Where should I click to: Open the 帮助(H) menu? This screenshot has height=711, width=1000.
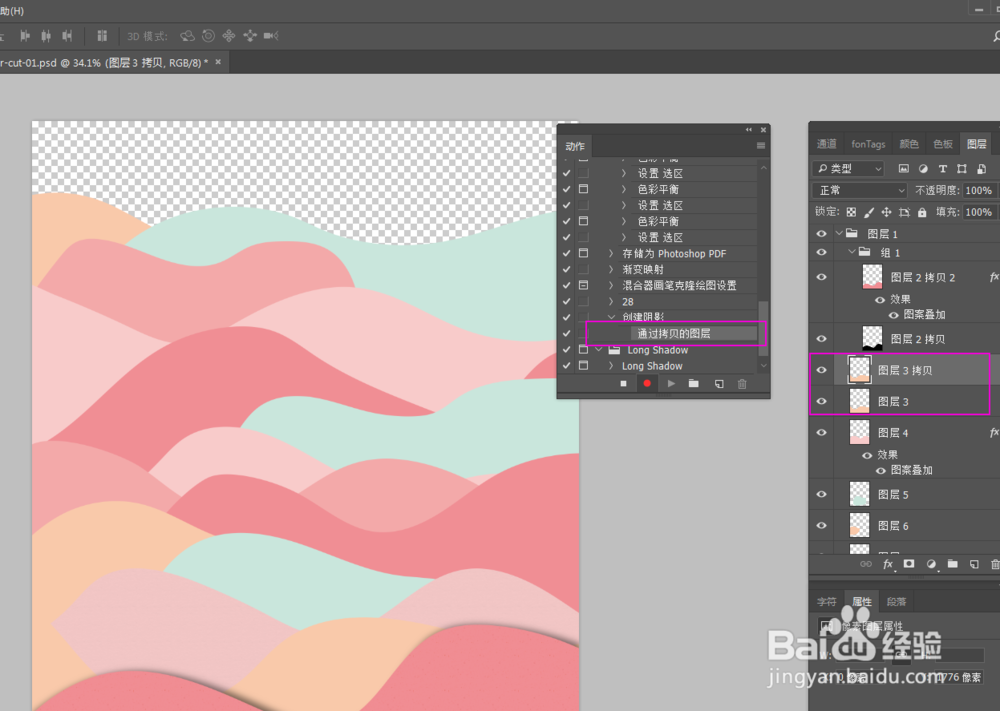[x=13, y=8]
